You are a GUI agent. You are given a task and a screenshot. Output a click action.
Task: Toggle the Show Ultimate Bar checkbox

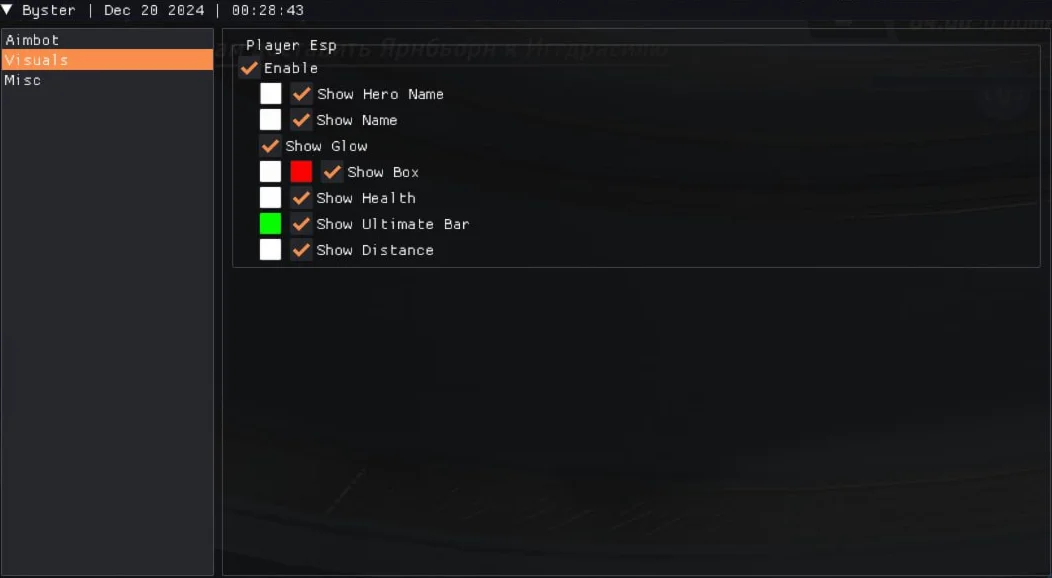(301, 224)
